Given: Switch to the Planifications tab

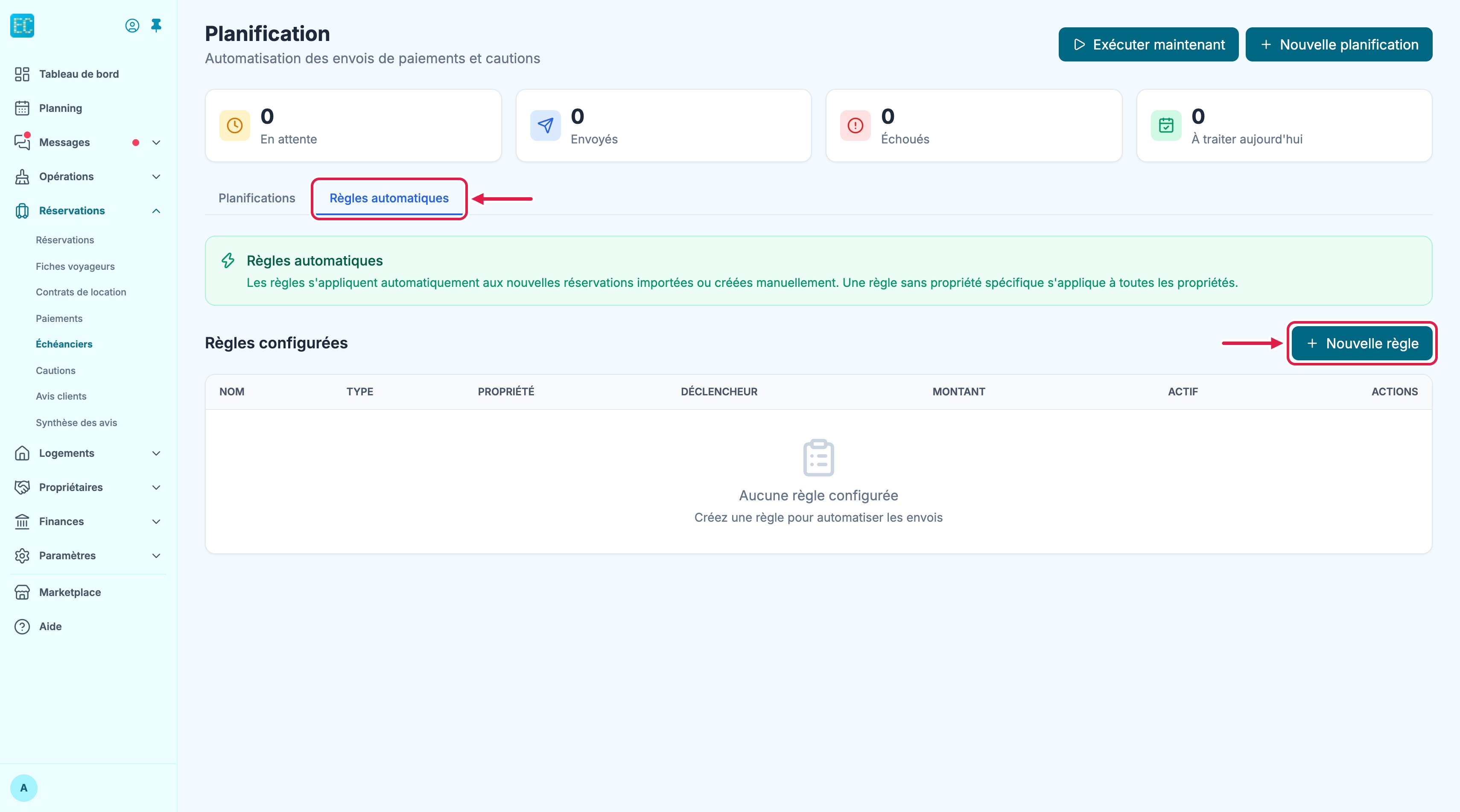Looking at the screenshot, I should [257, 199].
